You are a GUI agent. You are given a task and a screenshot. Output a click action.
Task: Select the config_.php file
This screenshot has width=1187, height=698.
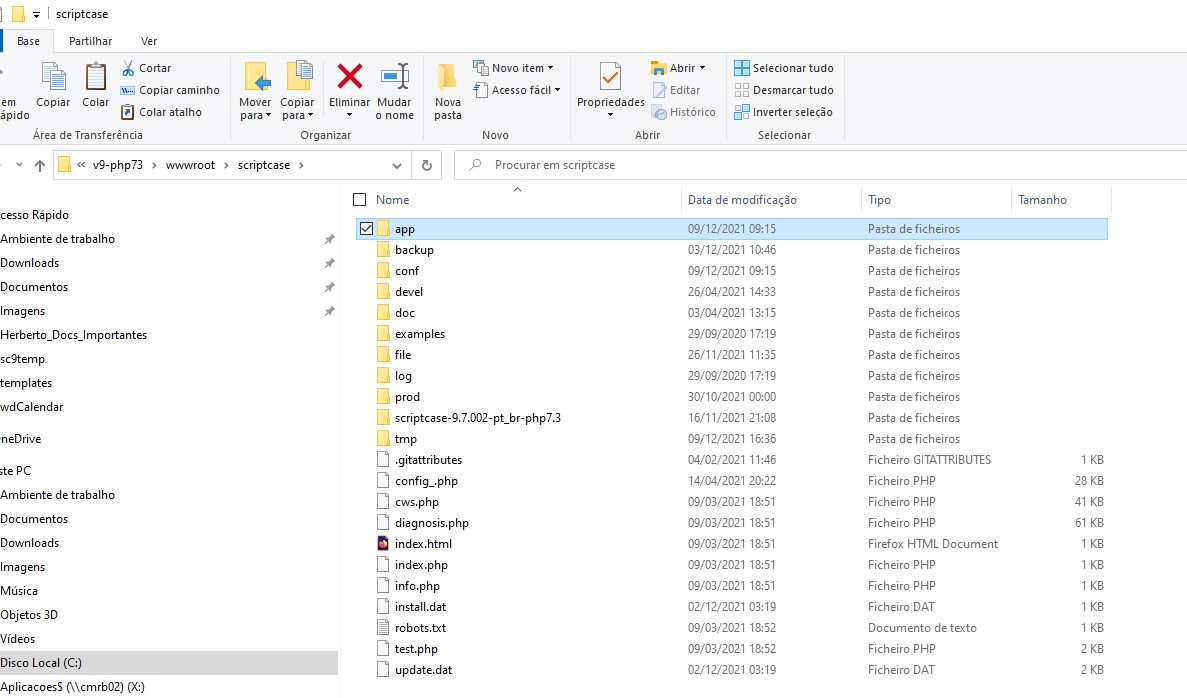pos(426,481)
